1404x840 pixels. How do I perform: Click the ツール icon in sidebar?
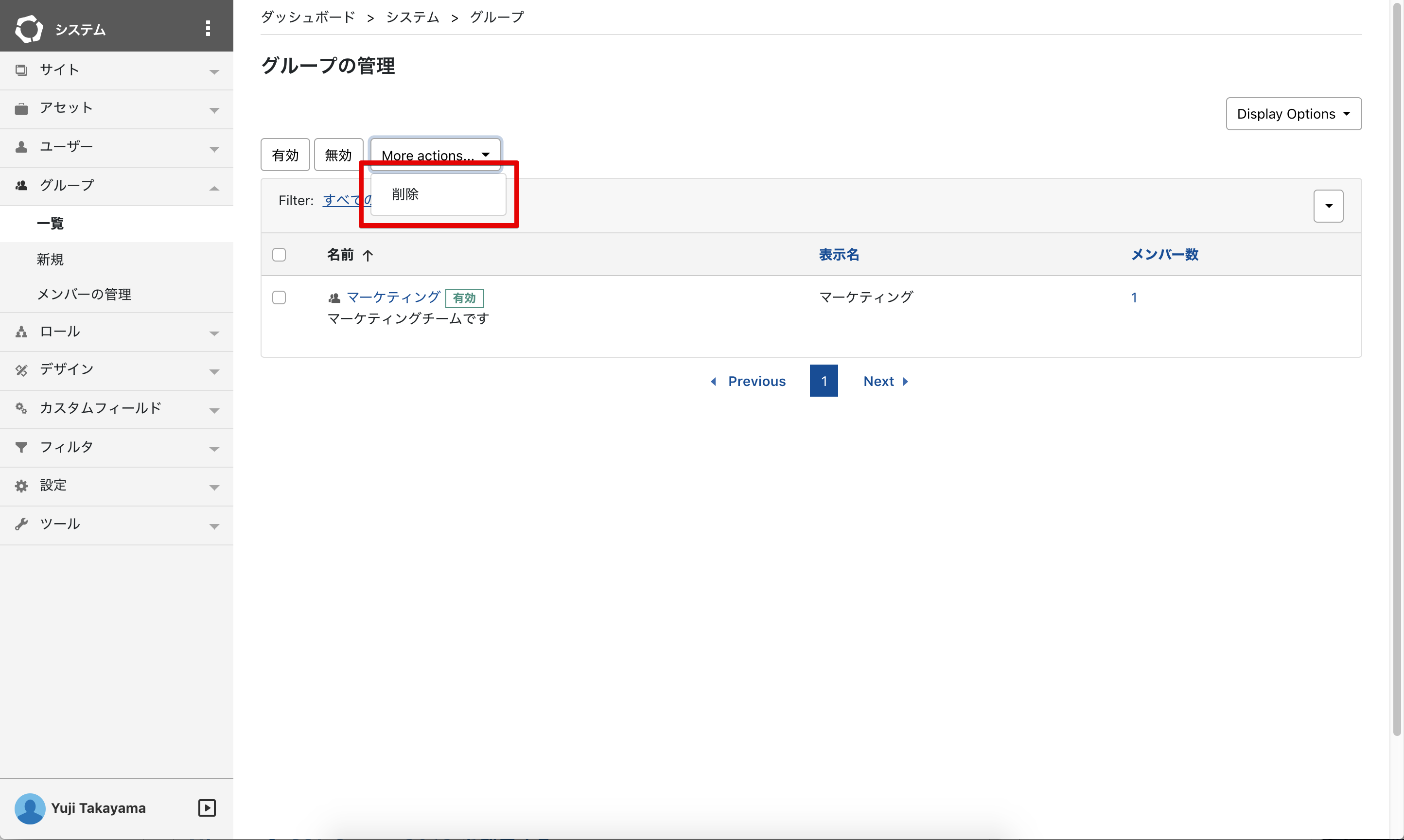tap(21, 522)
